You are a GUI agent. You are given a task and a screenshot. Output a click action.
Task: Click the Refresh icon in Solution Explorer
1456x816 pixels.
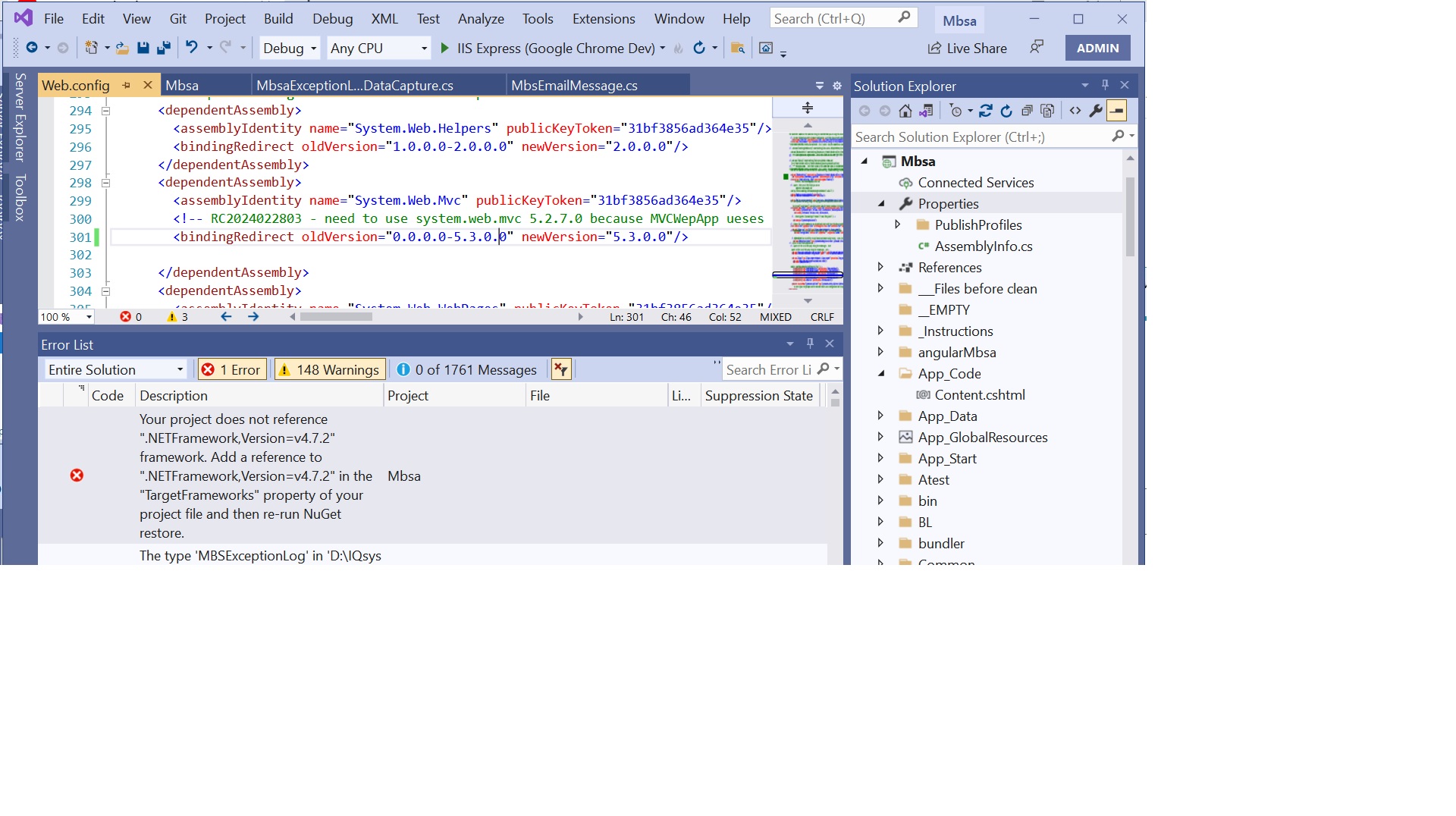pos(1006,111)
